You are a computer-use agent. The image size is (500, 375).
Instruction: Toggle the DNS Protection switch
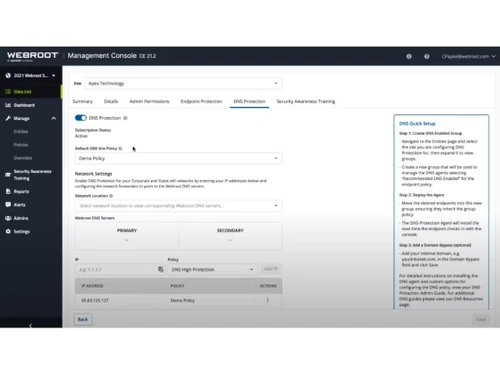tap(81, 118)
